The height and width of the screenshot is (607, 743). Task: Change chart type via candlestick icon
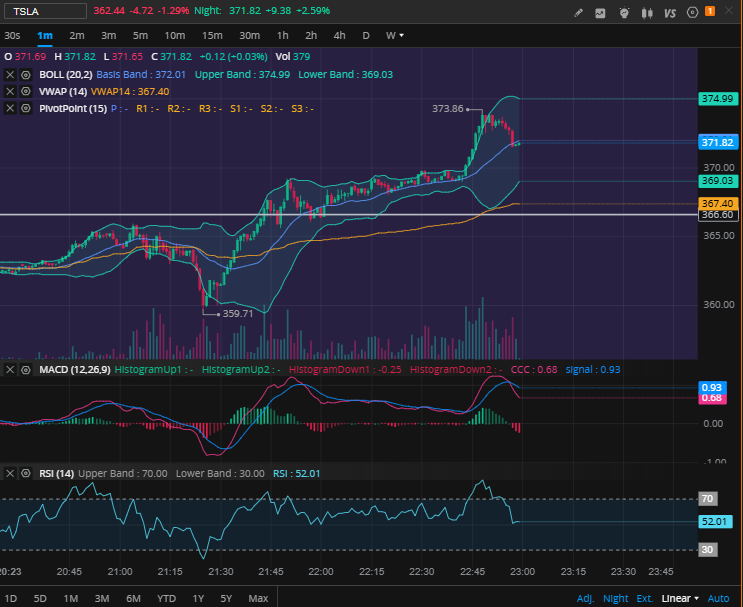[x=647, y=13]
